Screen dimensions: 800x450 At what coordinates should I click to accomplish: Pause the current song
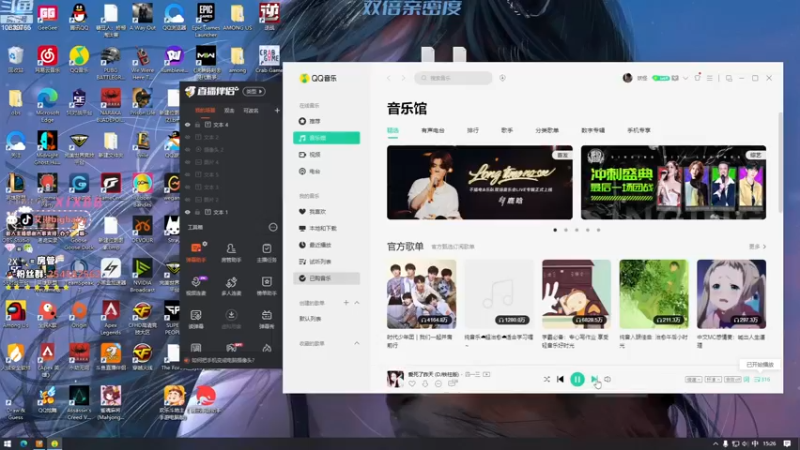pyautogui.click(x=577, y=379)
